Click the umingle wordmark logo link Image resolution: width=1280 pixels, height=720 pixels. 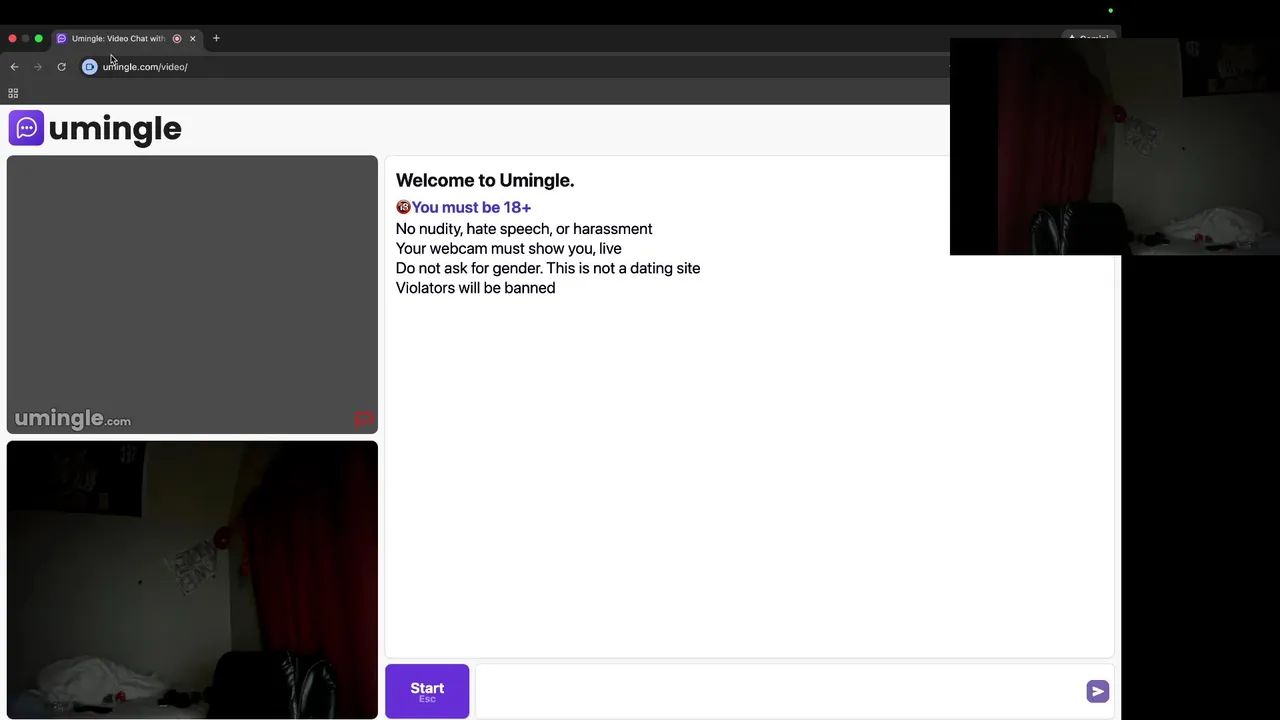(x=115, y=128)
